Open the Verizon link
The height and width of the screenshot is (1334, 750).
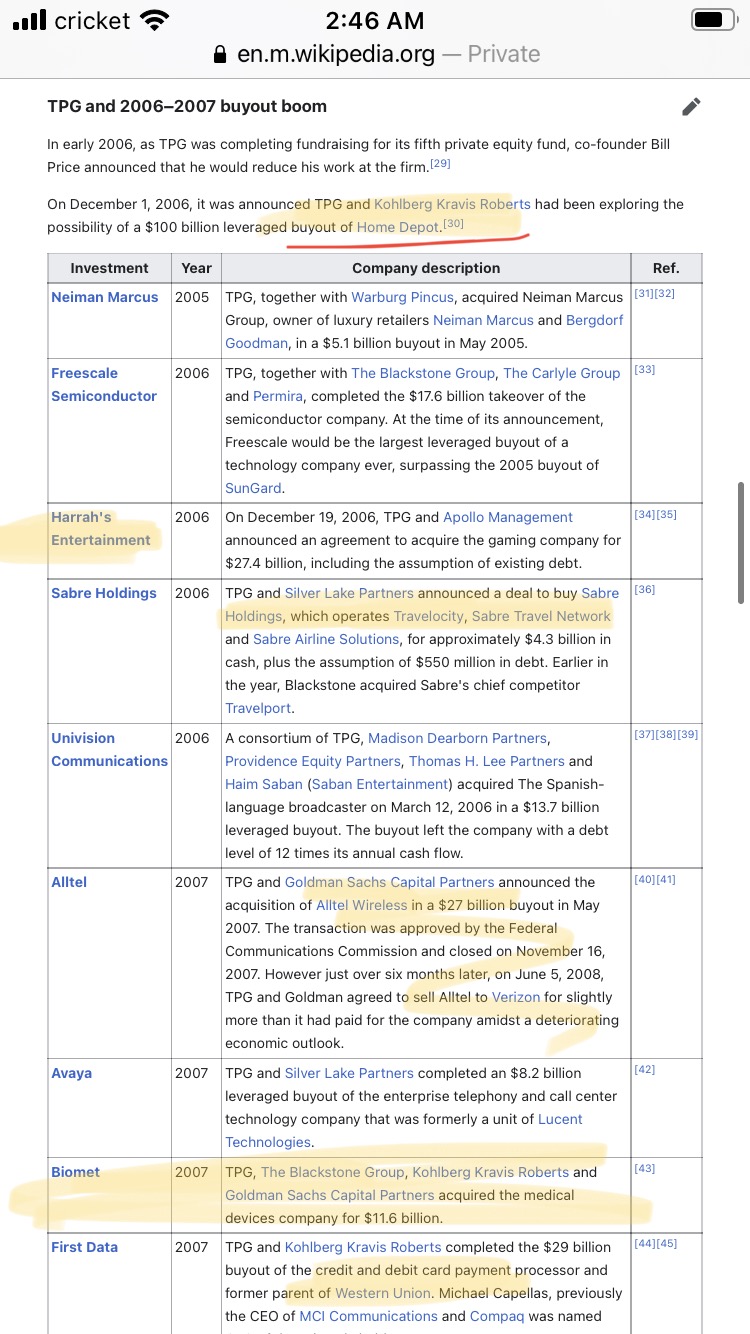pos(516,997)
